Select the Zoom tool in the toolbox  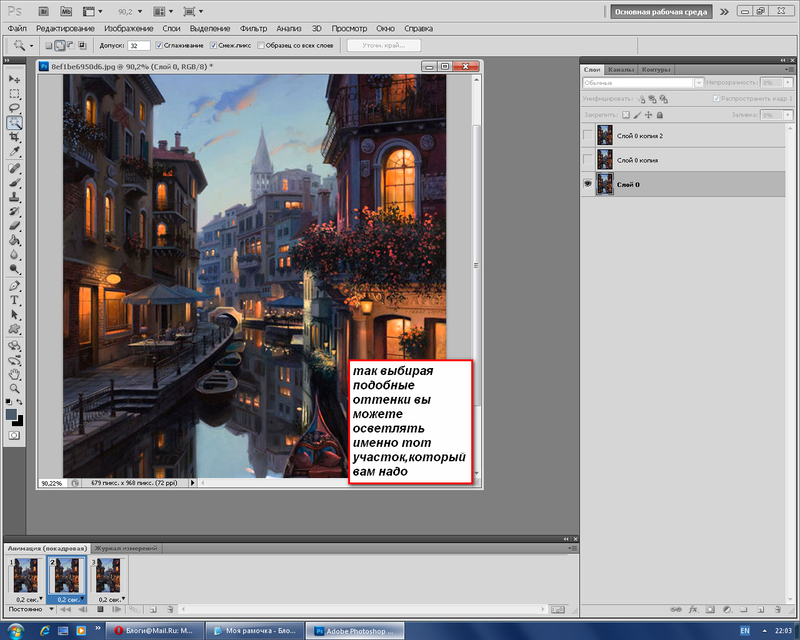(x=14, y=388)
